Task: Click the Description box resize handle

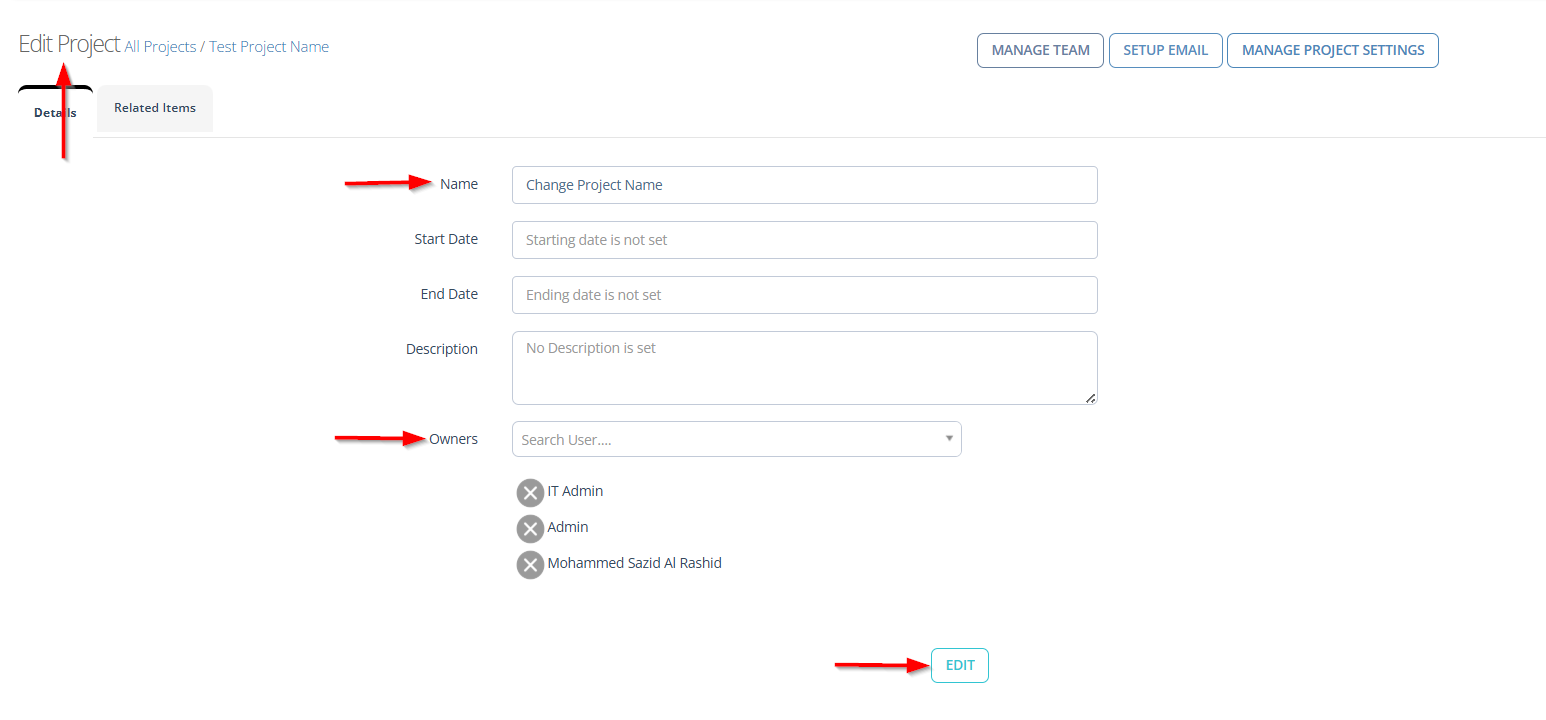Action: (x=1090, y=397)
